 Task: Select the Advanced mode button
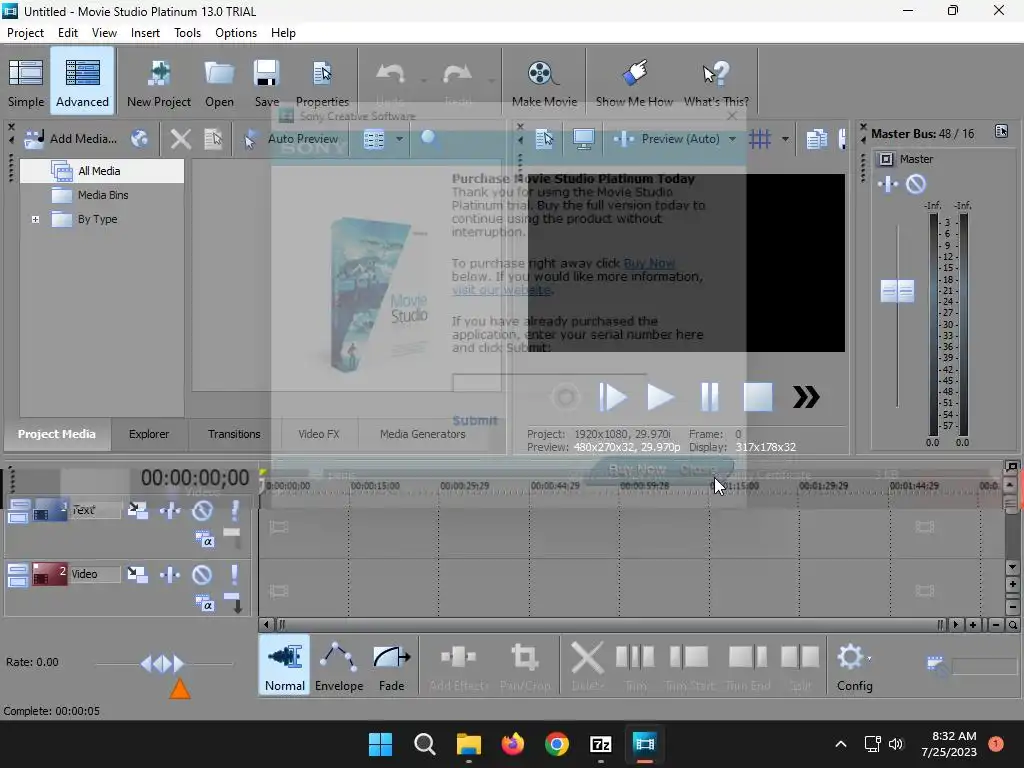pyautogui.click(x=82, y=82)
